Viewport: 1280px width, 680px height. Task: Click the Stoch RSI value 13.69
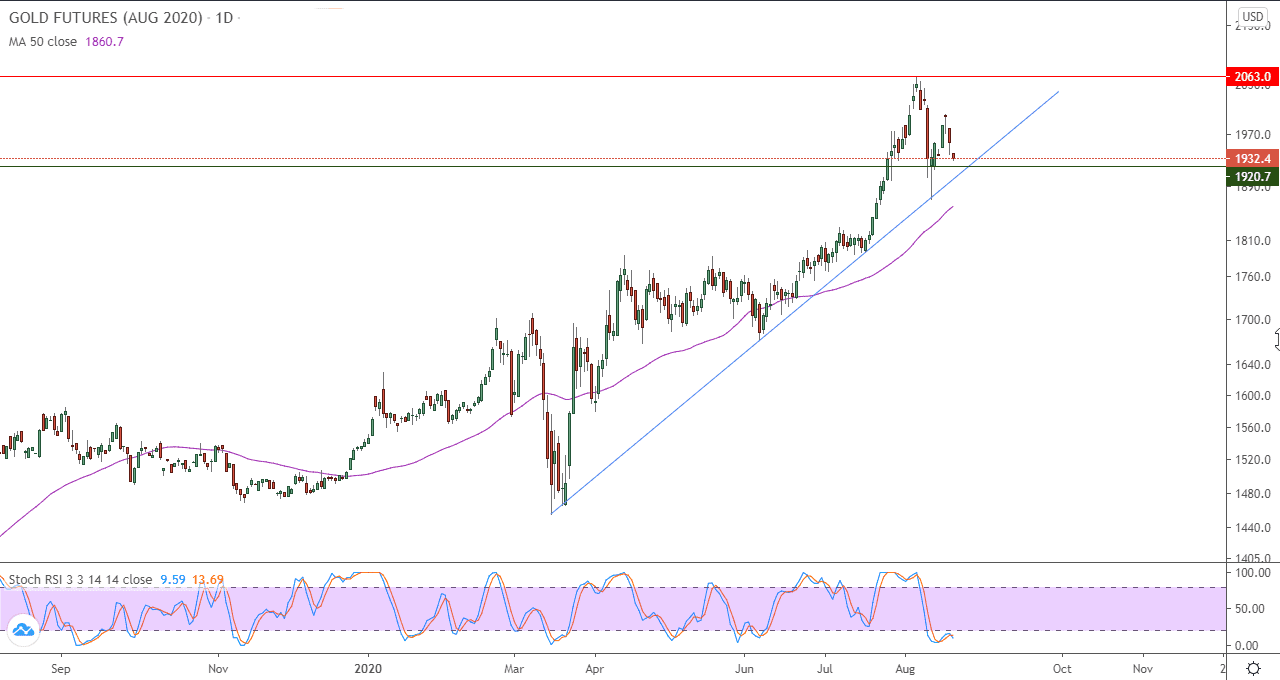tap(208, 579)
